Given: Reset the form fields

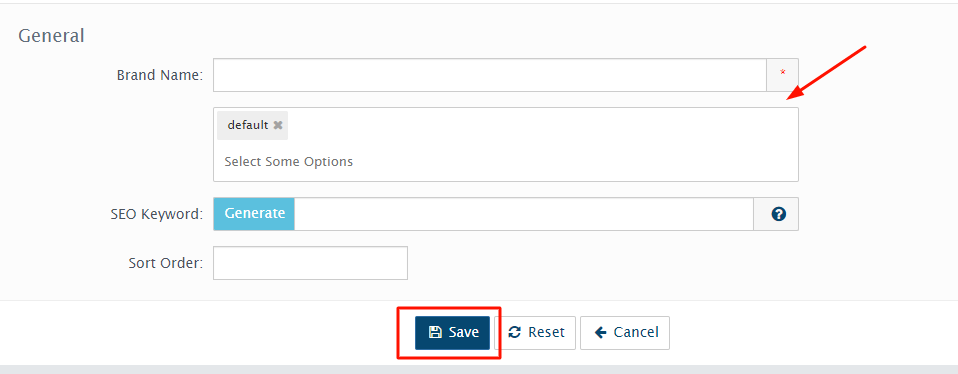Looking at the screenshot, I should point(536,332).
